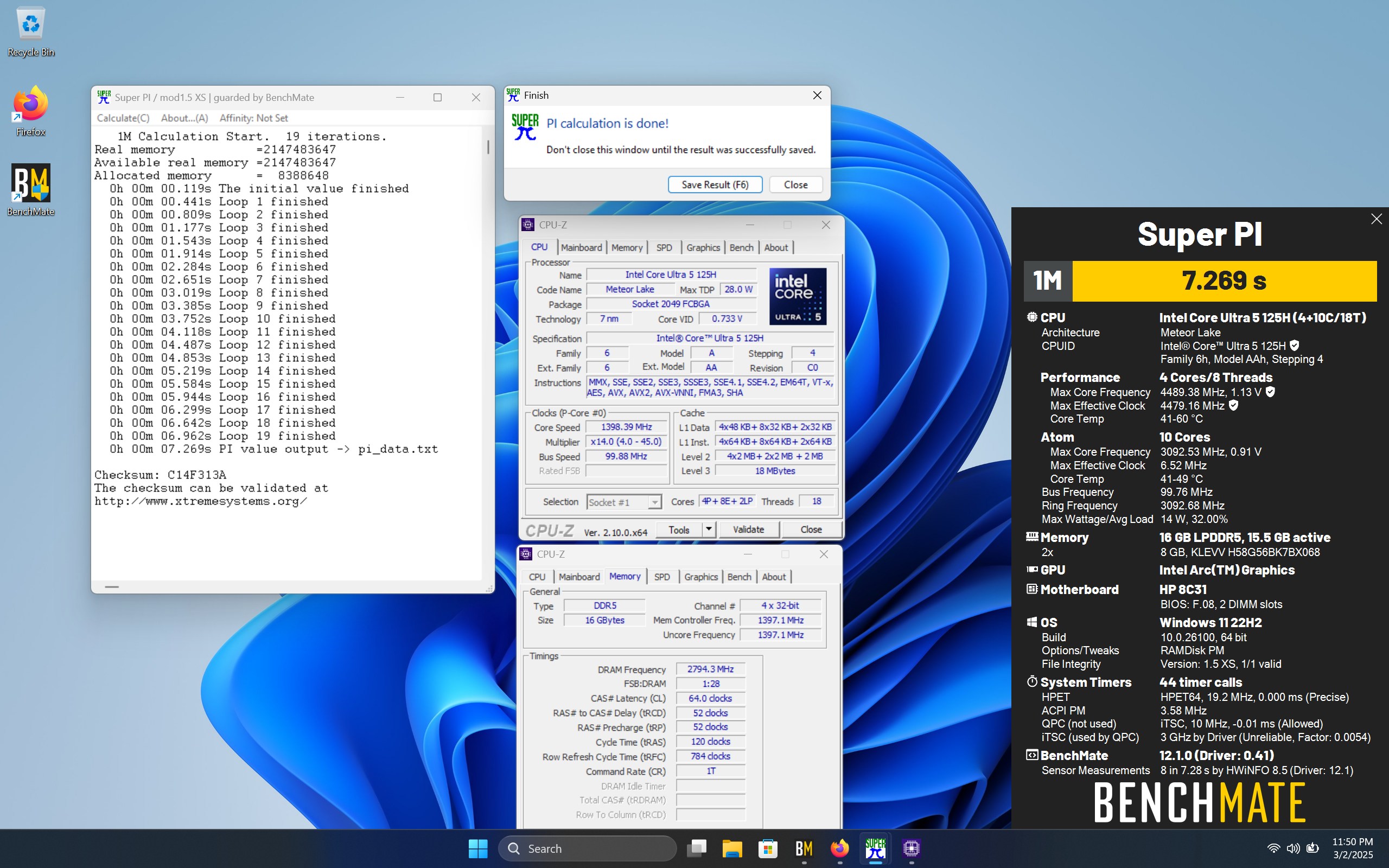Click the verified shield next to CPUID
1389x868 pixels.
[1294, 346]
